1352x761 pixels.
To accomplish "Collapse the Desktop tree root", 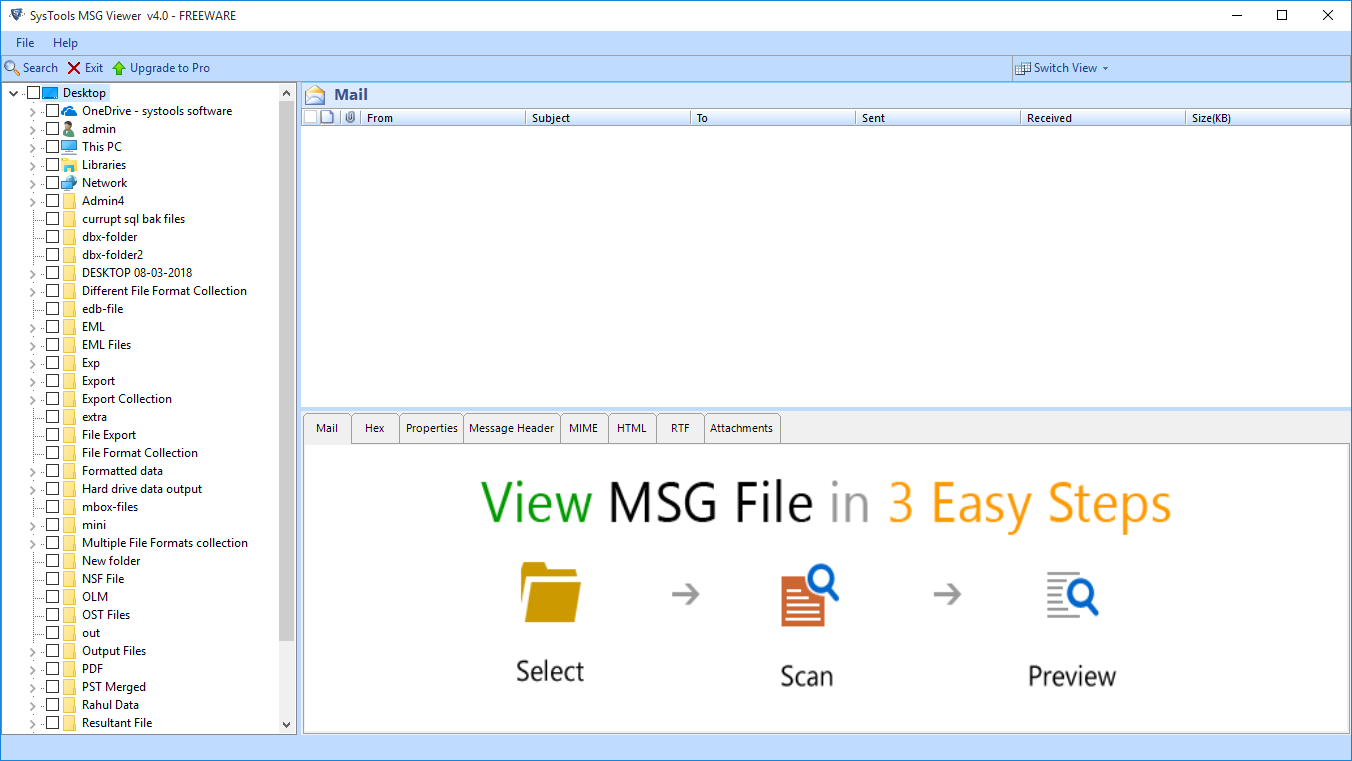I will coord(13,93).
